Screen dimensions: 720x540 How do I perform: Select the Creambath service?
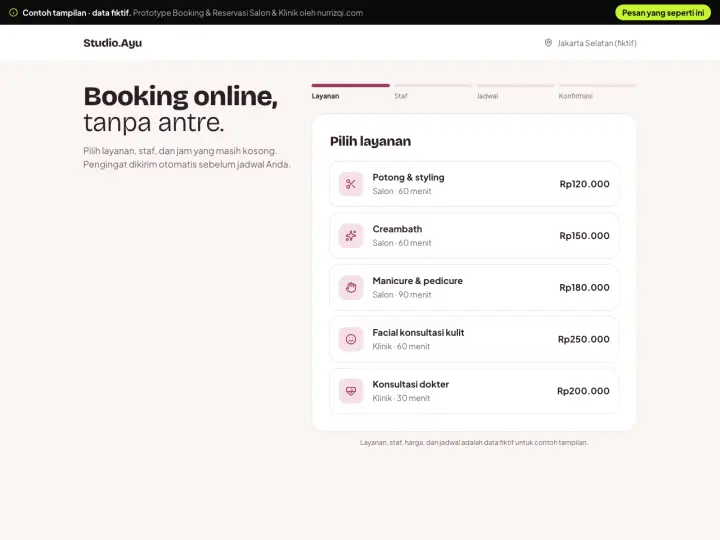[x=474, y=236]
